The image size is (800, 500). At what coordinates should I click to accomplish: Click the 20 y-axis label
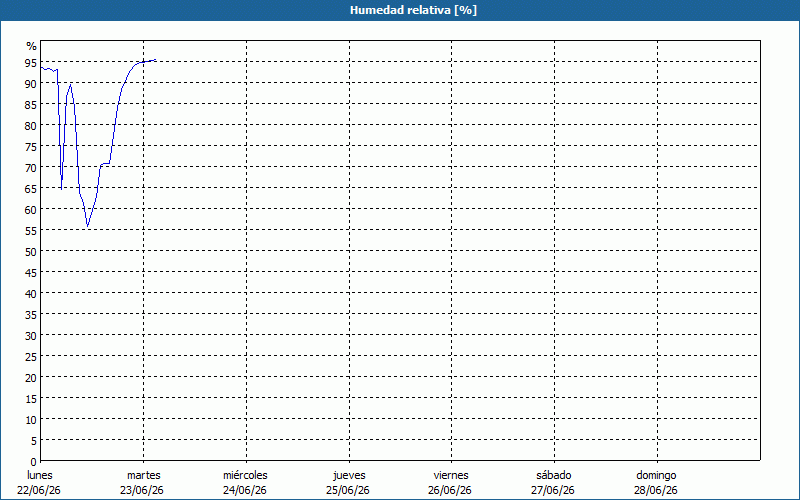tap(31, 378)
